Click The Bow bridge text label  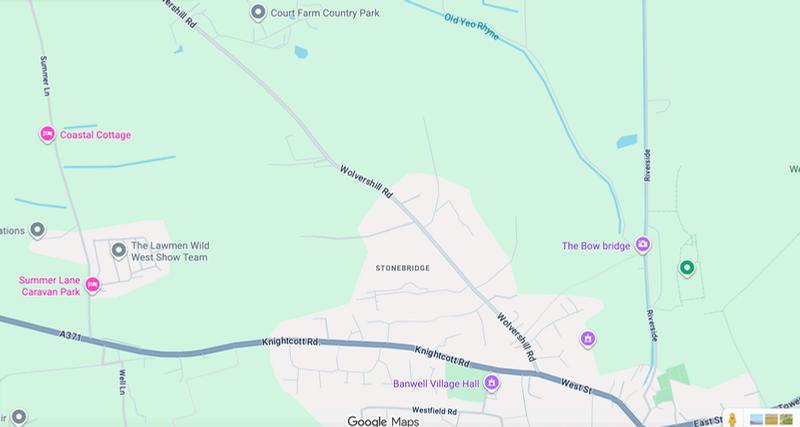pyautogui.click(x=596, y=245)
